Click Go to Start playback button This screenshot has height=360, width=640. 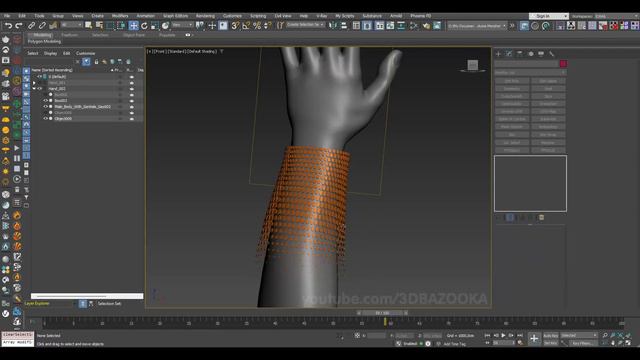pos(487,335)
